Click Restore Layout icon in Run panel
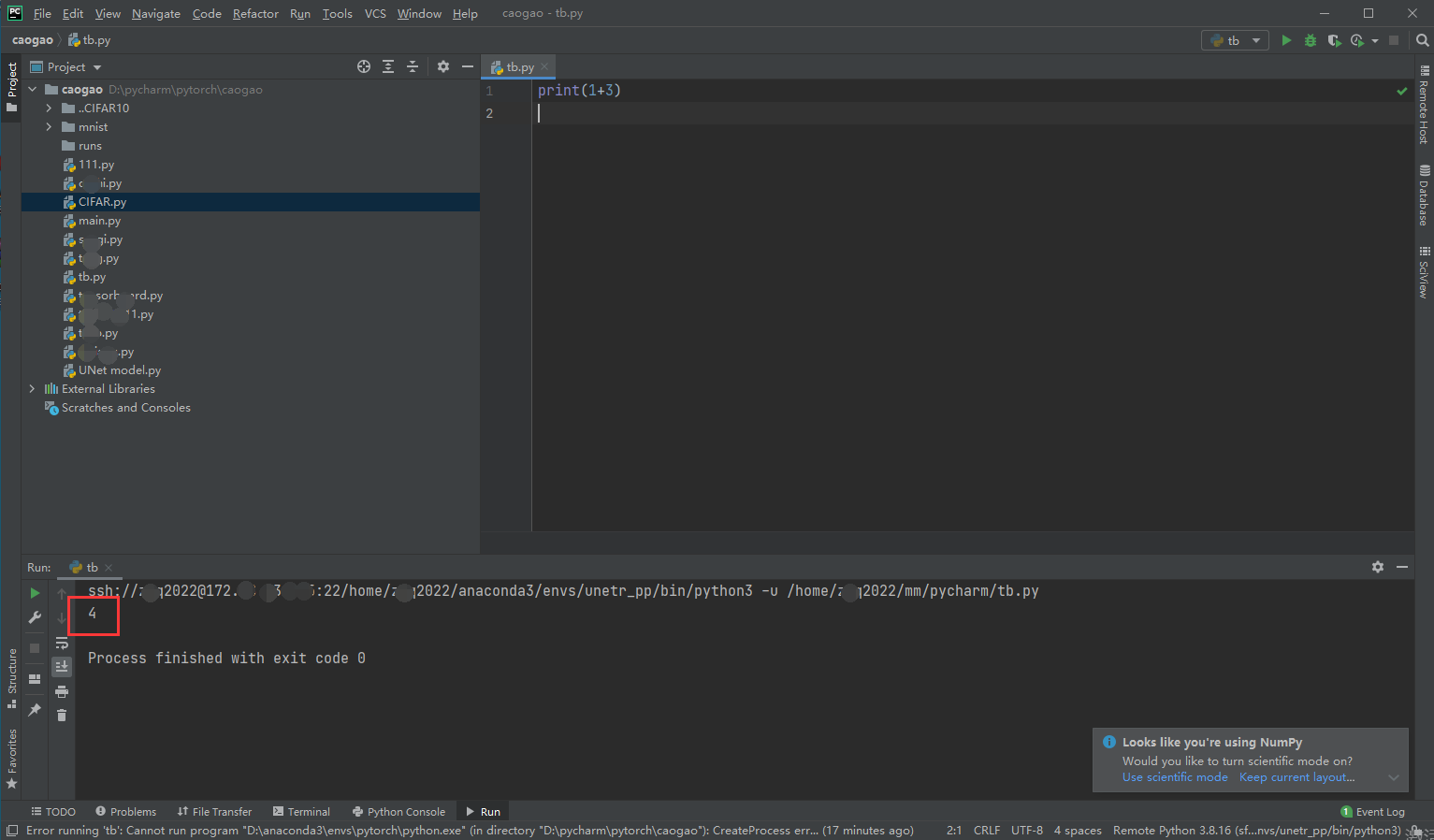Screen dimensions: 1434x840 pos(35,679)
